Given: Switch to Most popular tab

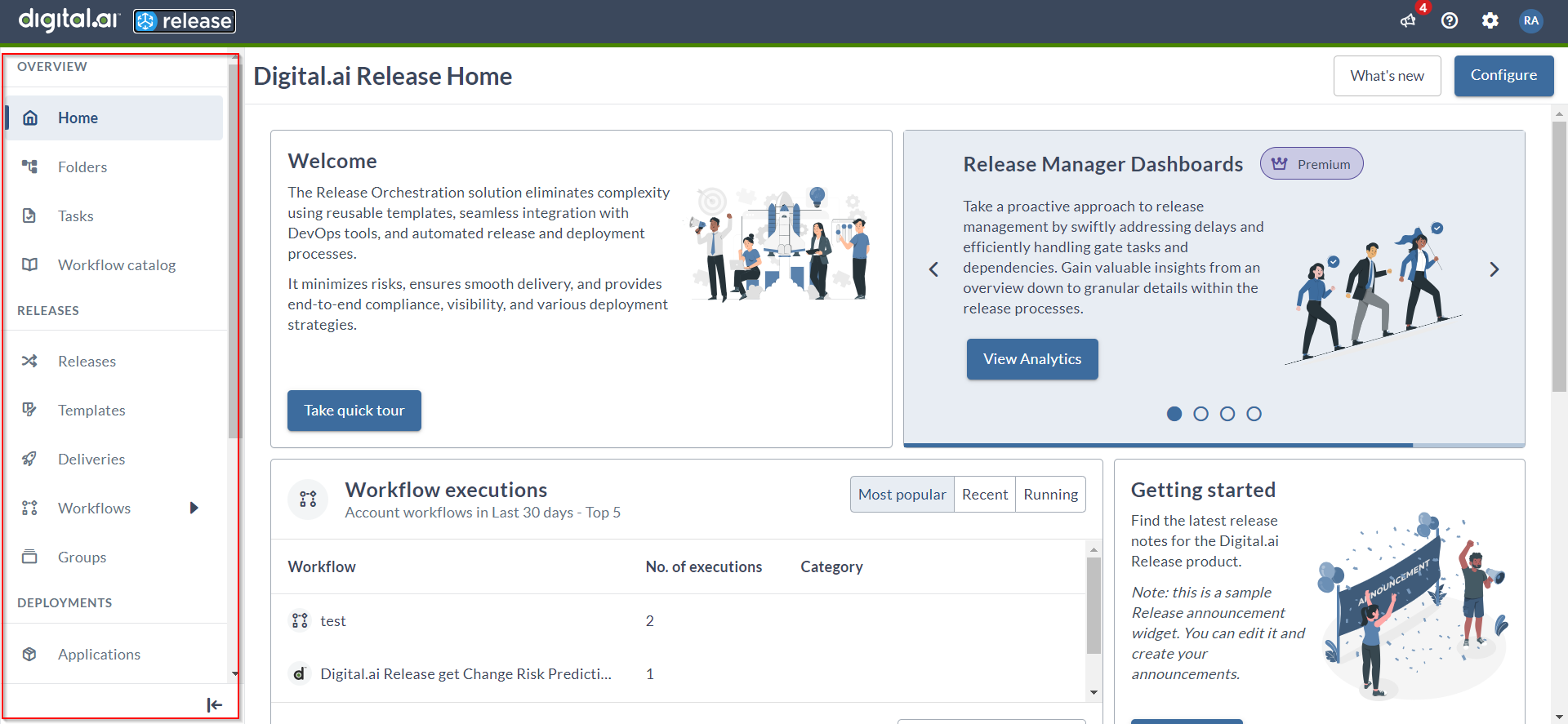Looking at the screenshot, I should click(902, 495).
